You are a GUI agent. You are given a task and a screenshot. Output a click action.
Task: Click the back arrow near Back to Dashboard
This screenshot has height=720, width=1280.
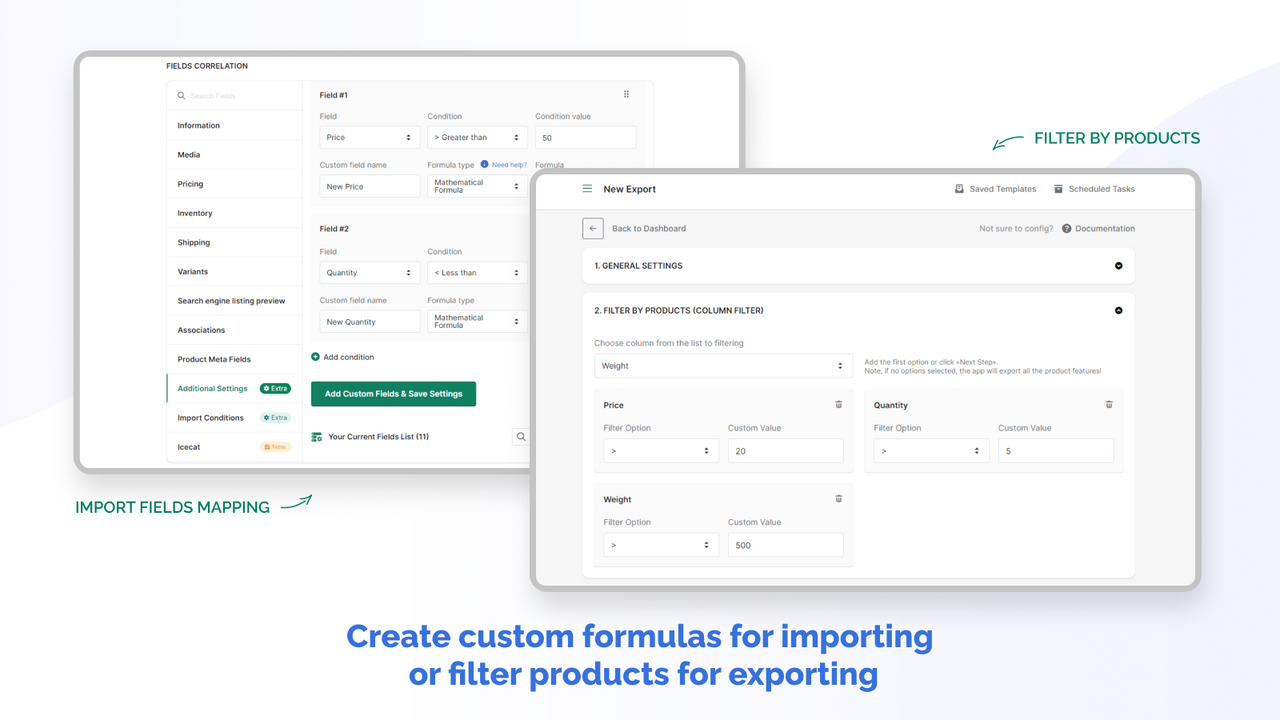tap(592, 228)
